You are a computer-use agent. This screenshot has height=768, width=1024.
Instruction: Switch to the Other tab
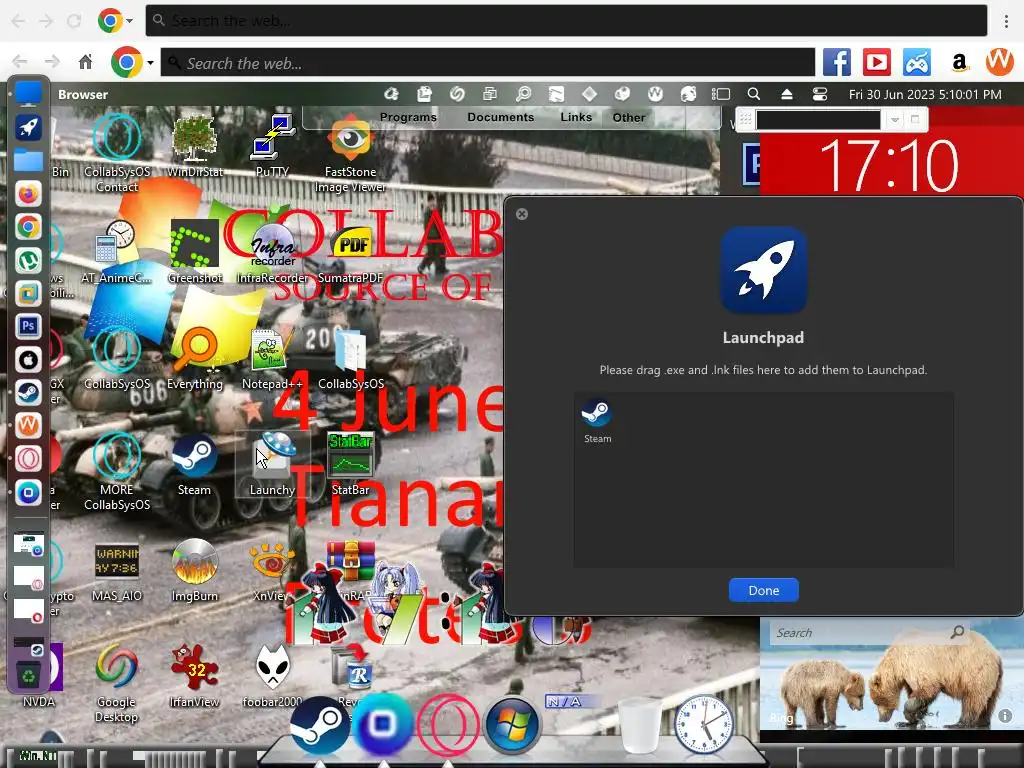click(628, 118)
